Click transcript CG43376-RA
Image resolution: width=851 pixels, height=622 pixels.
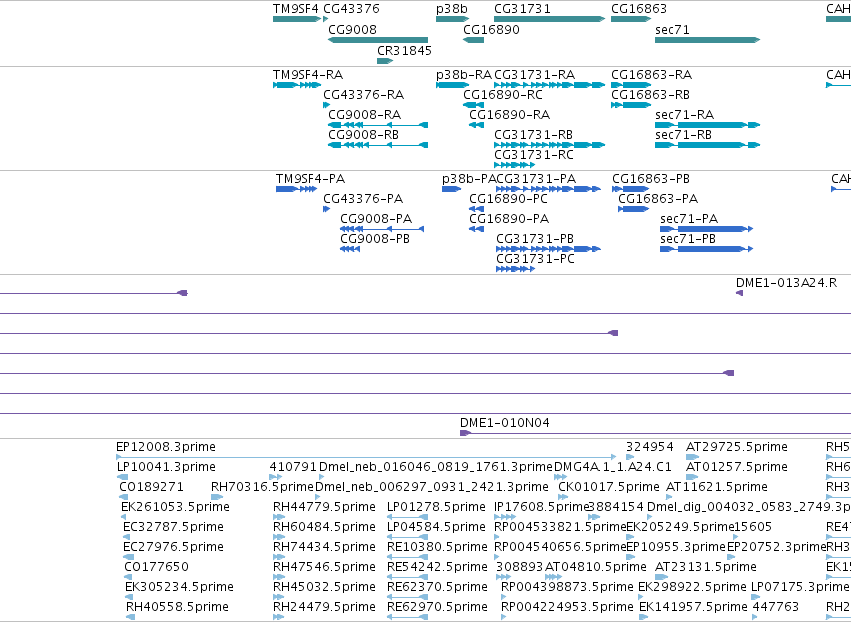click(364, 94)
